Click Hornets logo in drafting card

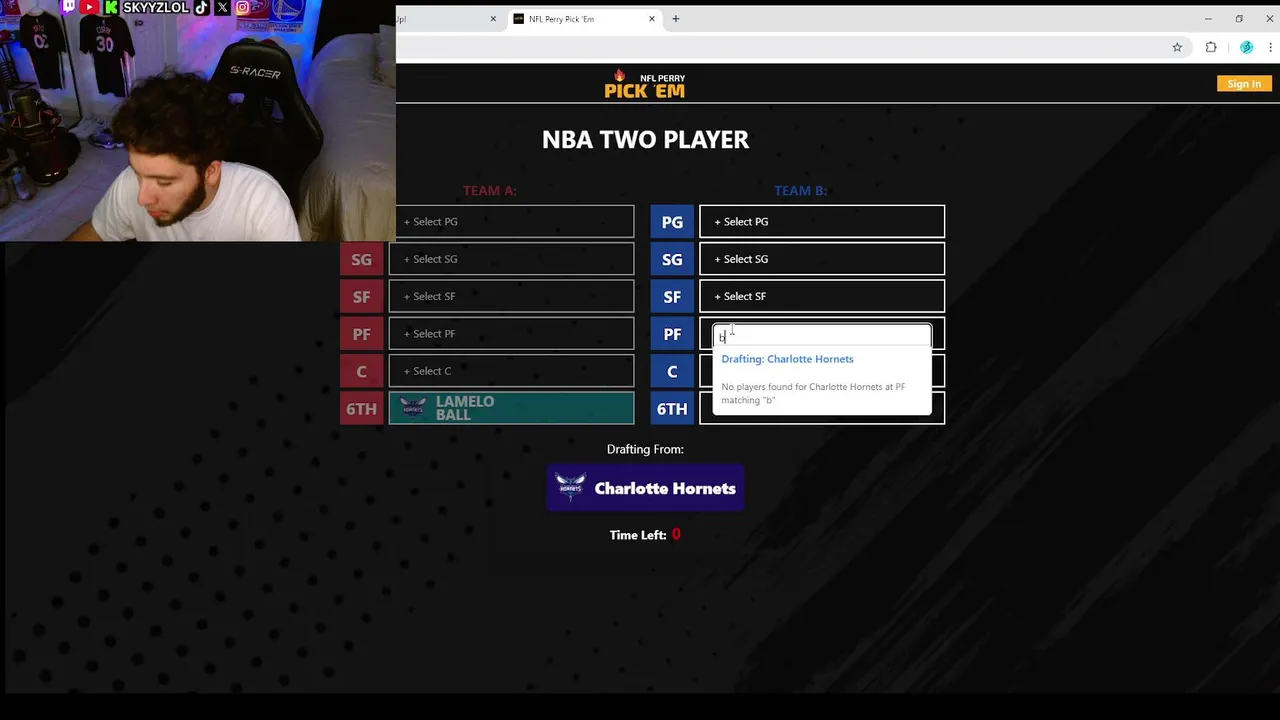point(570,487)
